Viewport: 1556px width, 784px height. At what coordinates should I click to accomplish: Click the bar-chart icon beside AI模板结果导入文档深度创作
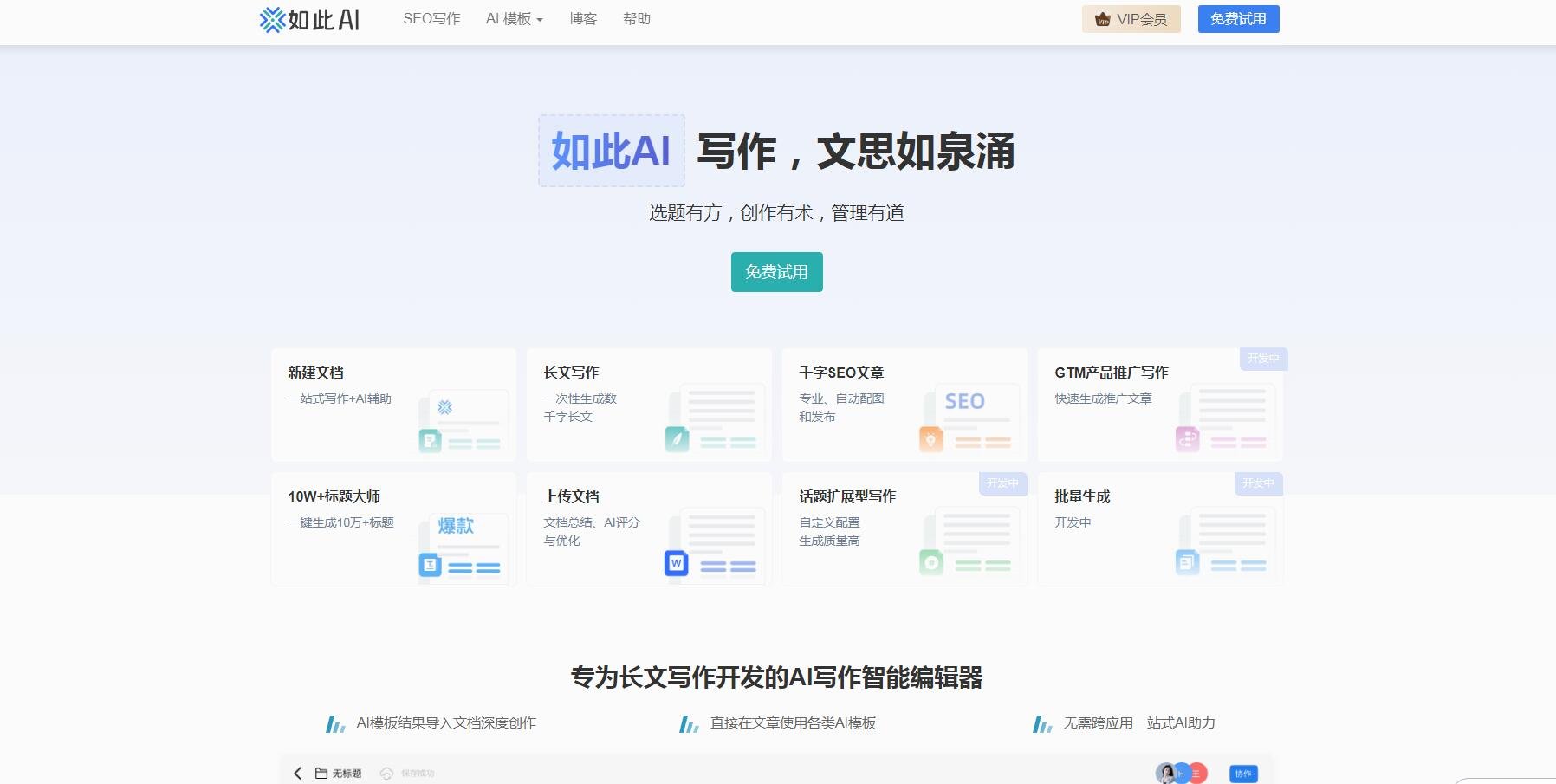(336, 723)
